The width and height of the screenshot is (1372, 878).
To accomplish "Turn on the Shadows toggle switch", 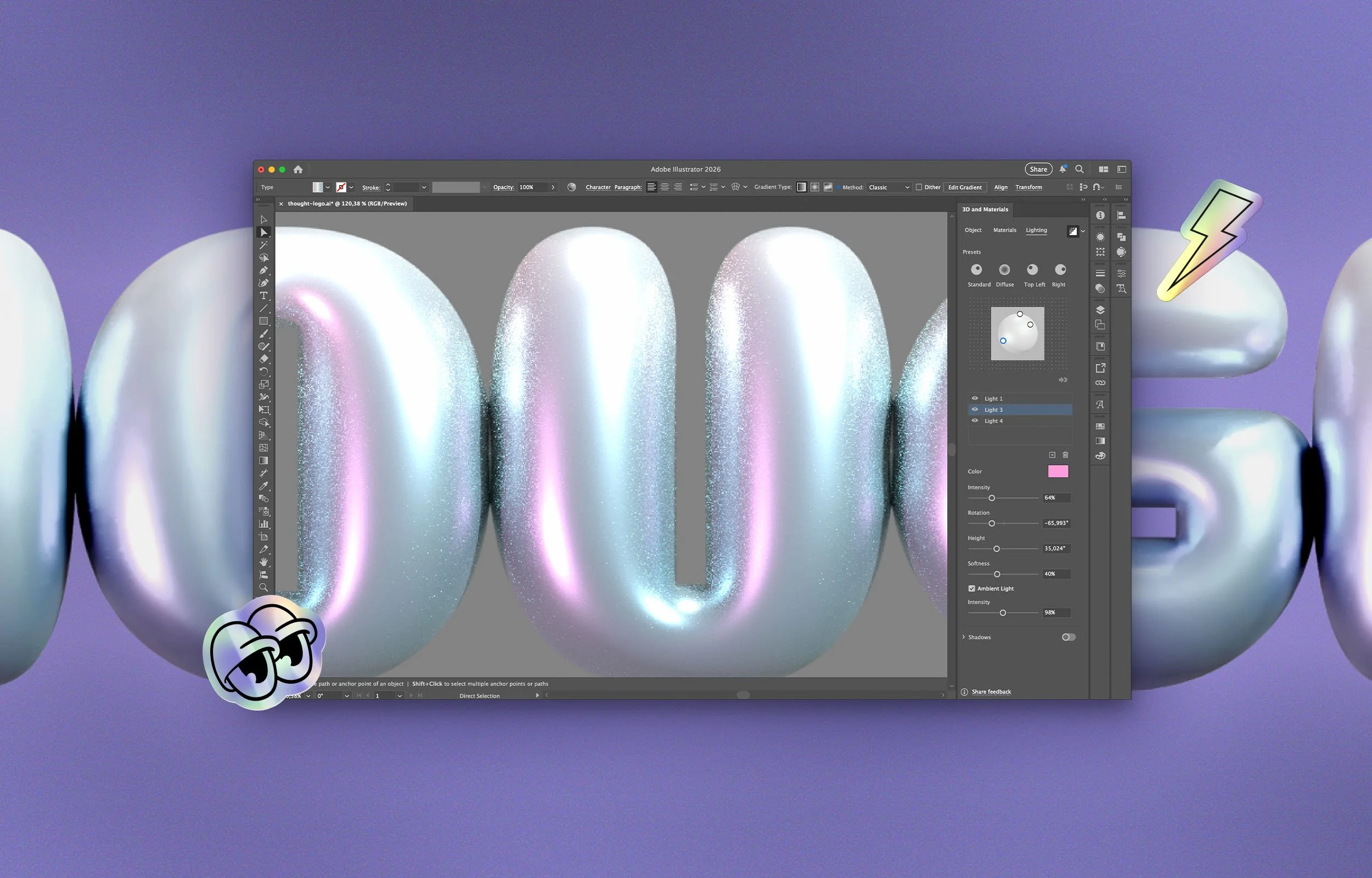I will [x=1068, y=637].
